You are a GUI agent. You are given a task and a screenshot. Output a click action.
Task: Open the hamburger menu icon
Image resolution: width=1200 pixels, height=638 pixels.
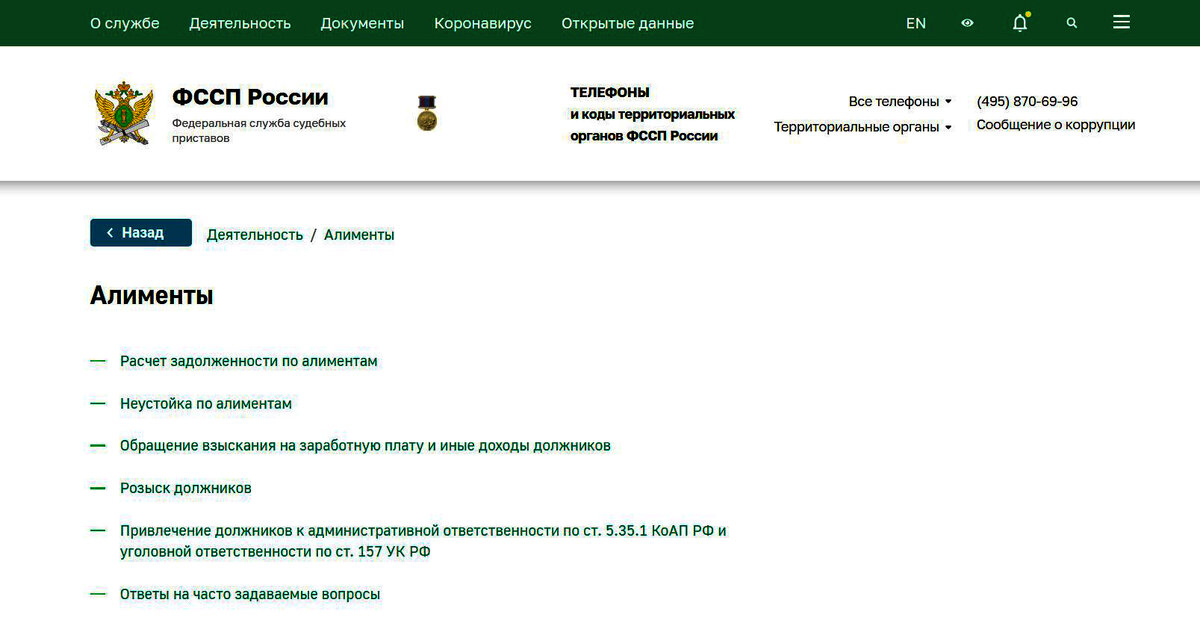click(1122, 22)
